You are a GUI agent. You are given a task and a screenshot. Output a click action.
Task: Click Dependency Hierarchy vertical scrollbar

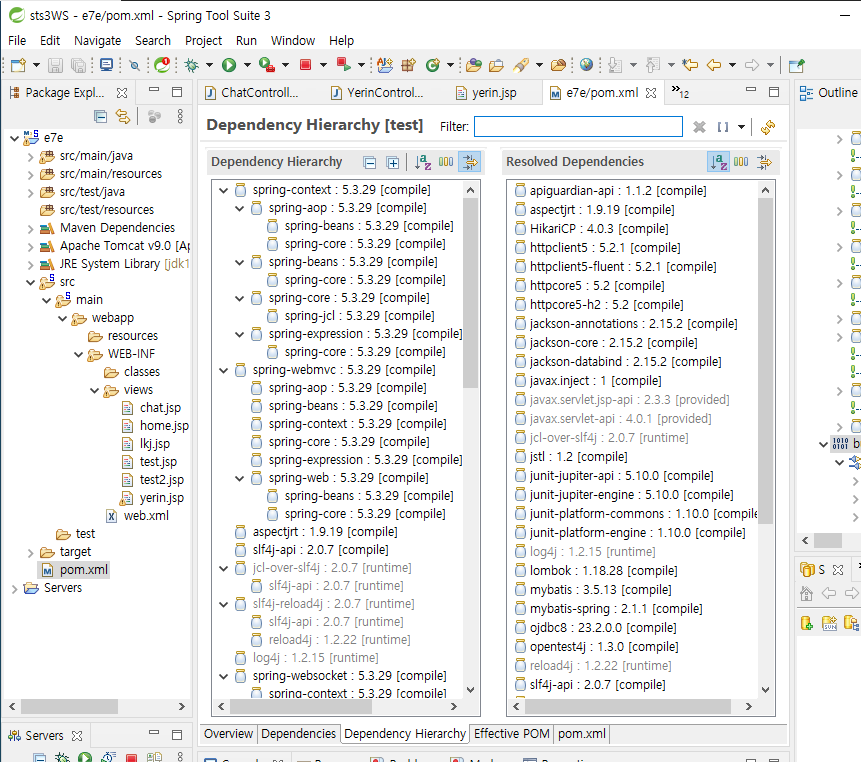(x=471, y=294)
